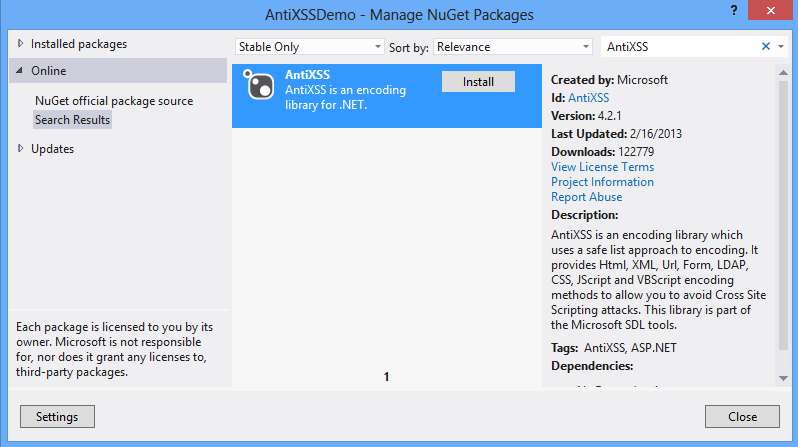Screen dimensions: 798x447
Task: Select Installed packages in the left pane
Action: pyautogui.click(x=79, y=44)
